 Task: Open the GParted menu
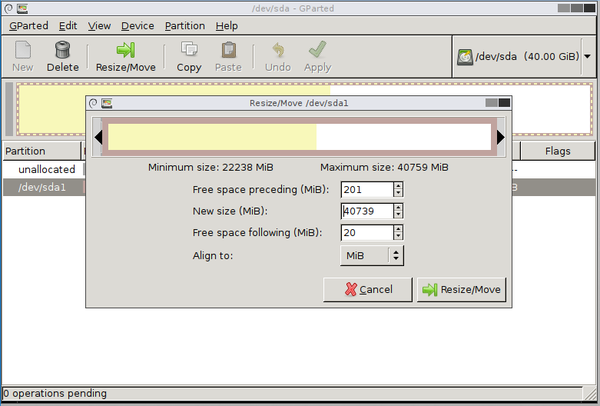[29, 26]
